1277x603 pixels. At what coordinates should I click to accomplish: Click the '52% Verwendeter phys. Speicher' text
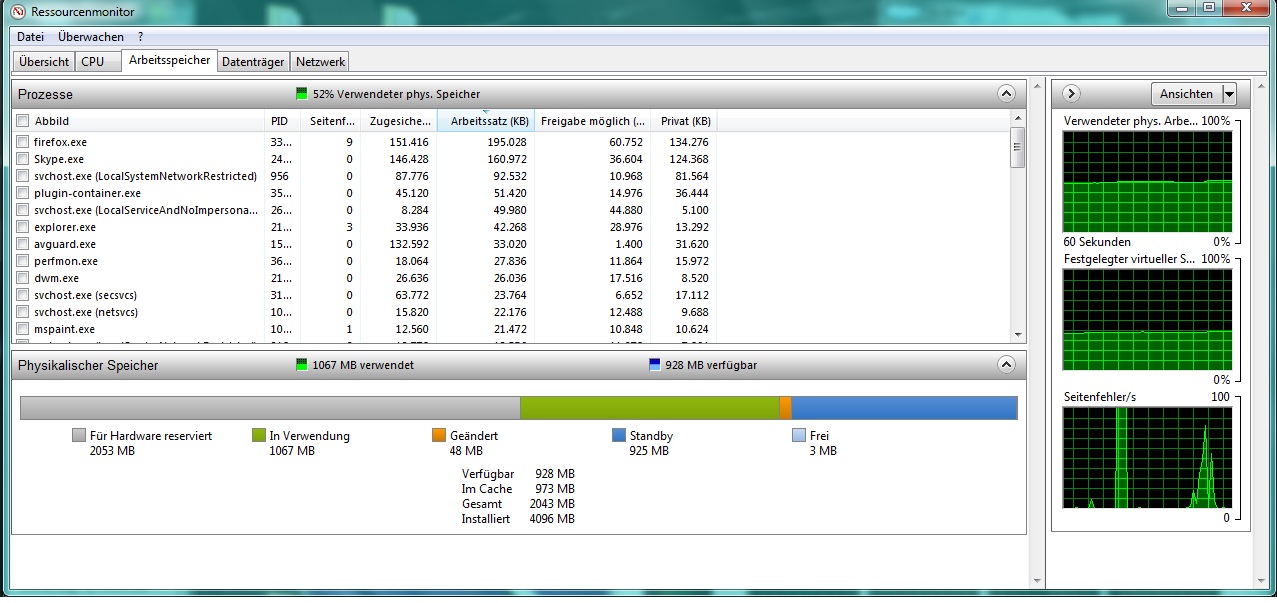click(396, 94)
